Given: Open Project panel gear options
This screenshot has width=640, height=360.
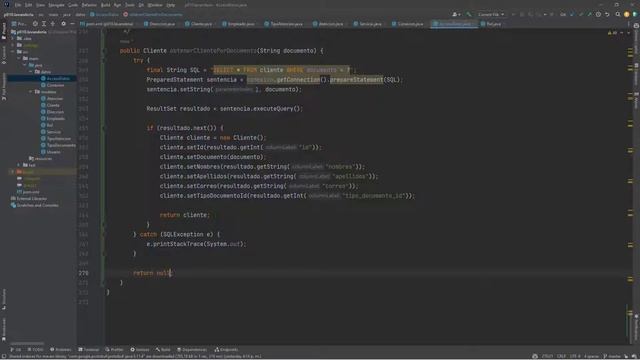Looking at the screenshot, I should click(63, 24).
